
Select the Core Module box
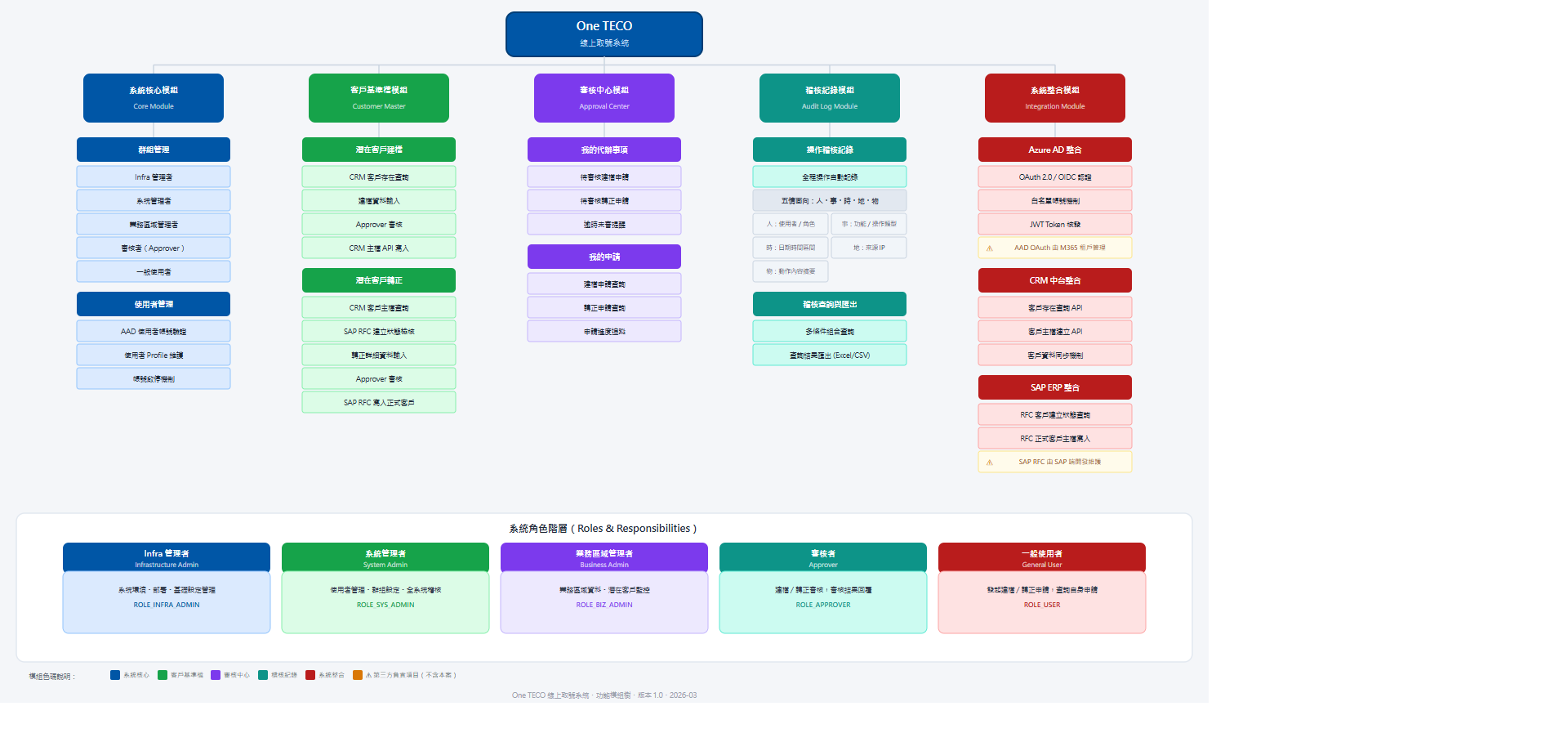tap(154, 98)
